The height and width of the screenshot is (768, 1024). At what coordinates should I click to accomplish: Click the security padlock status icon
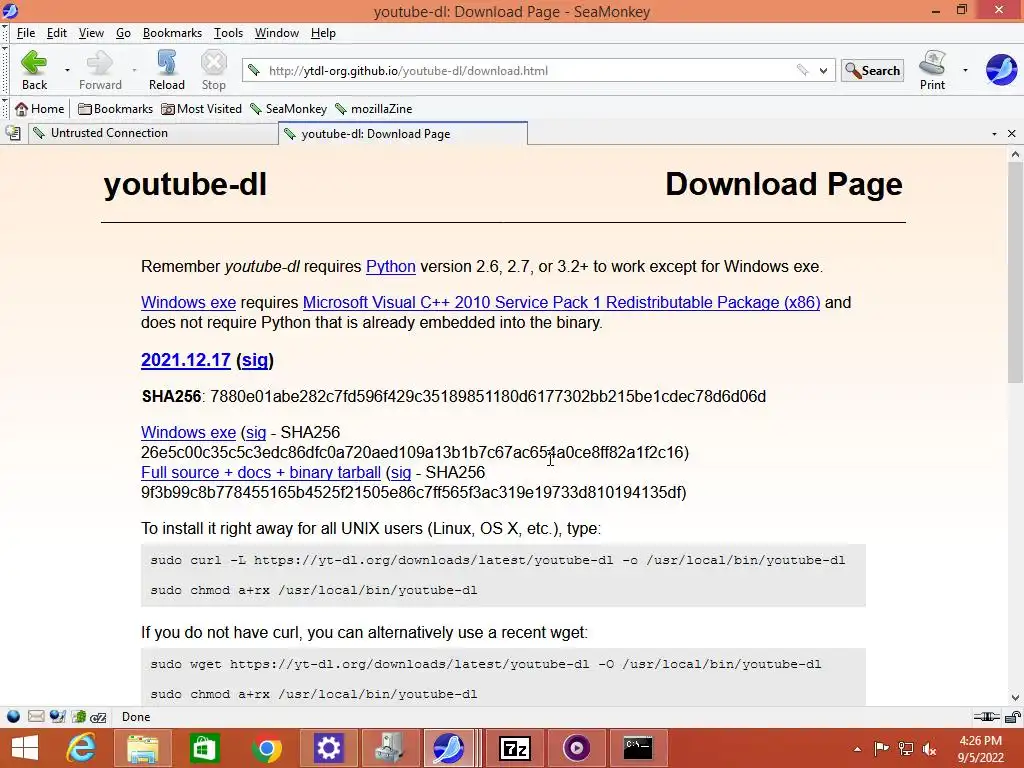pos(1013,717)
